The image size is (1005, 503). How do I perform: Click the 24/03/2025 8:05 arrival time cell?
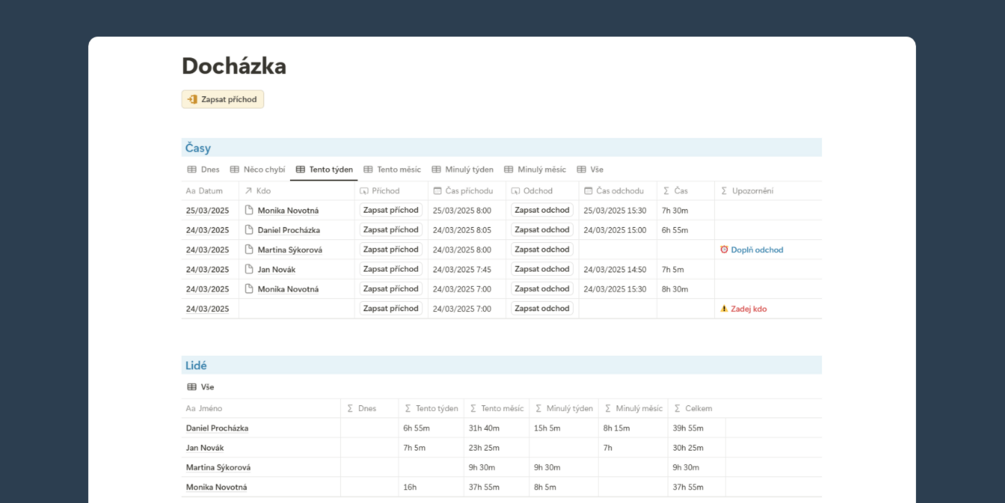pos(461,230)
